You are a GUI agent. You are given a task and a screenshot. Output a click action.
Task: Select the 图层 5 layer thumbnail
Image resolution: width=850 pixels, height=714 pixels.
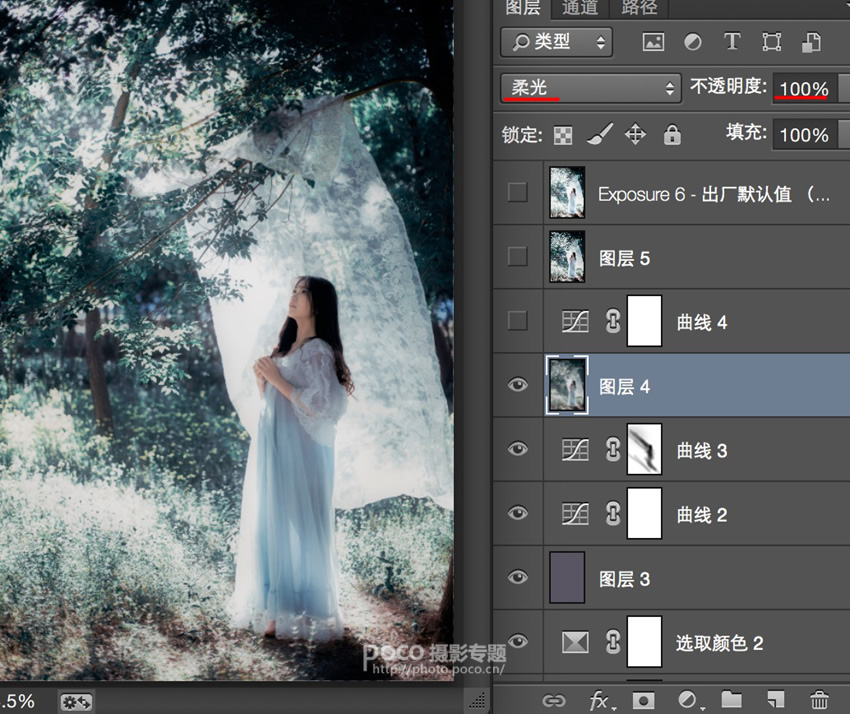pos(567,256)
